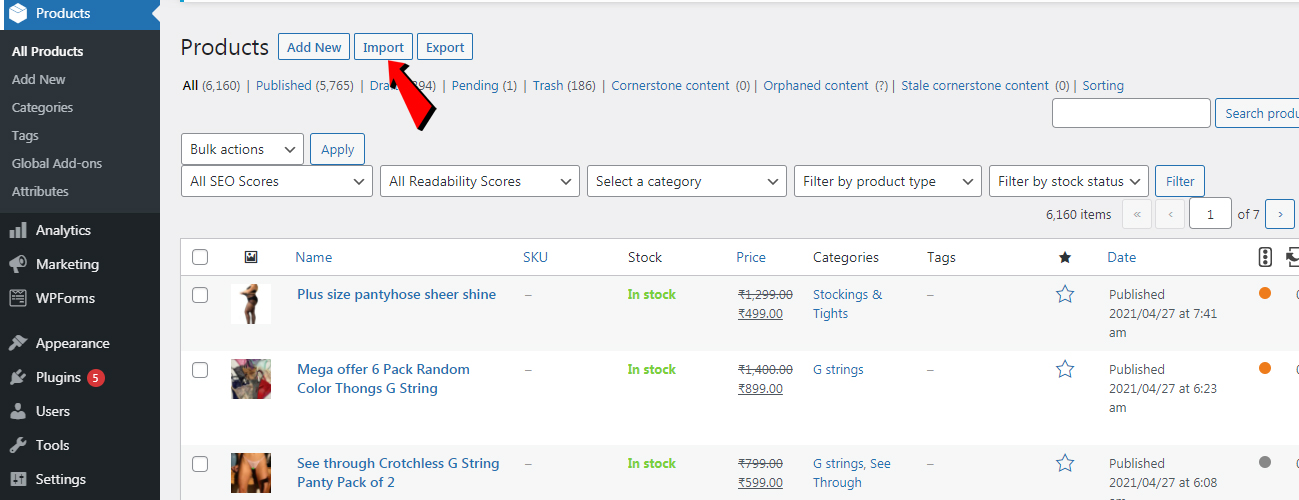Show Orphaned content filter link
The width and height of the screenshot is (1299, 500).
(816, 85)
